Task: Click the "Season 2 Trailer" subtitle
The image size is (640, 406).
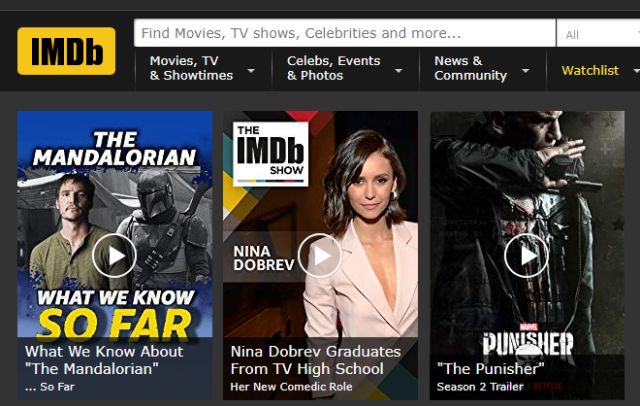Action: (x=480, y=387)
